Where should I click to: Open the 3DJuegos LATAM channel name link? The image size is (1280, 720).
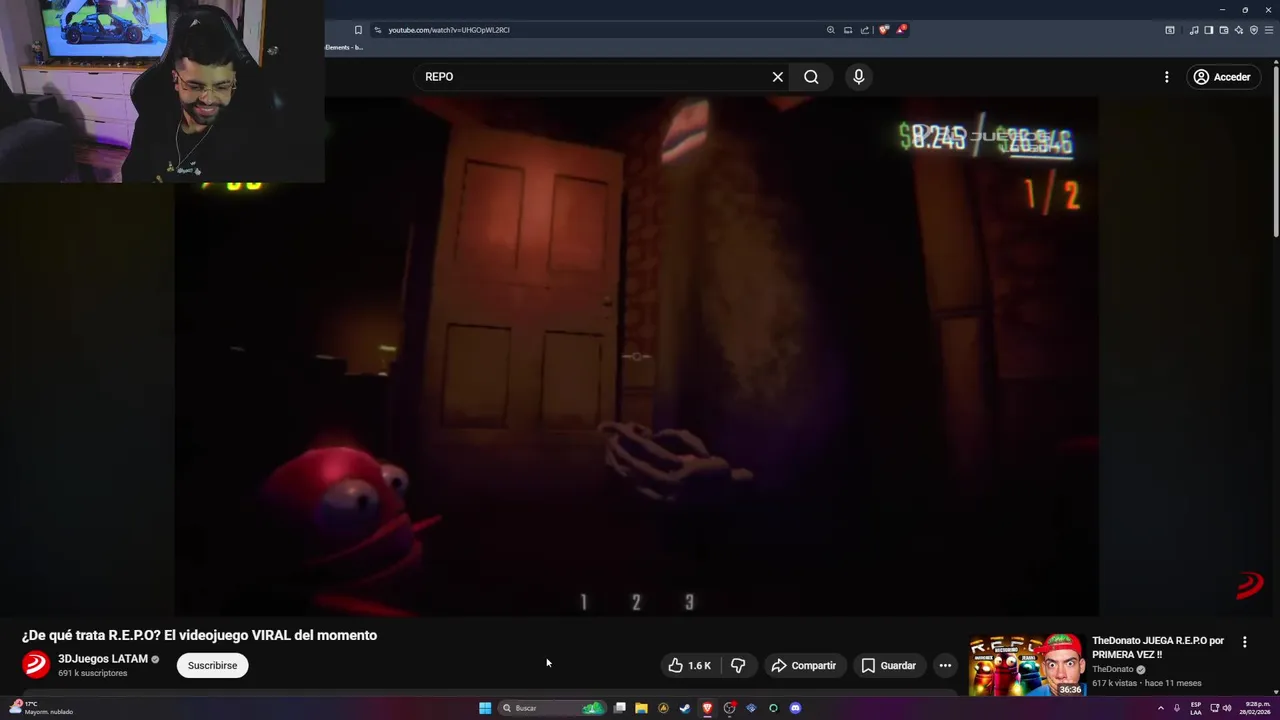point(103,659)
